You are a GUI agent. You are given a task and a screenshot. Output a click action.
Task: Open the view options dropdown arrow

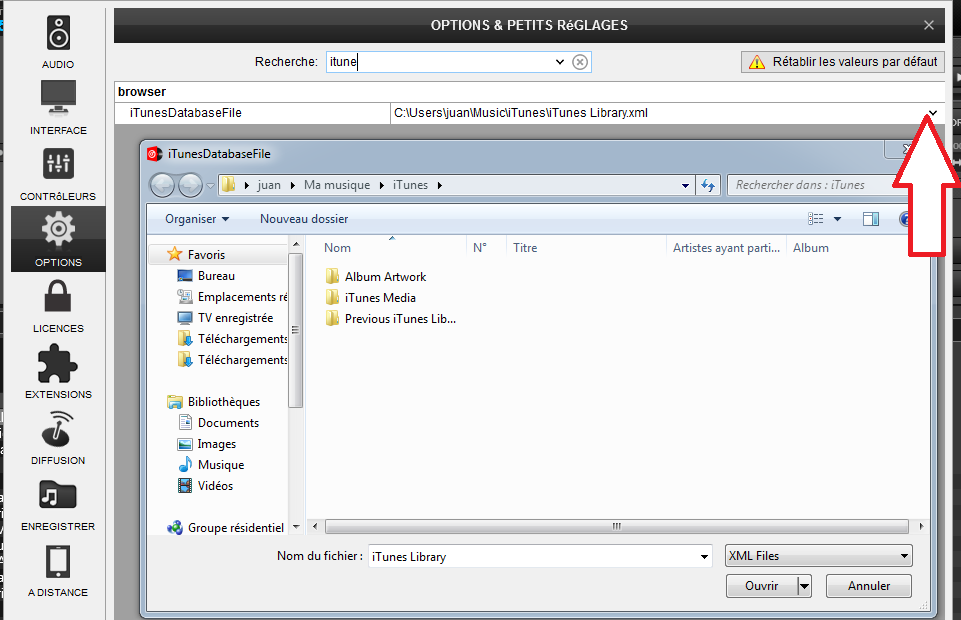tap(837, 219)
